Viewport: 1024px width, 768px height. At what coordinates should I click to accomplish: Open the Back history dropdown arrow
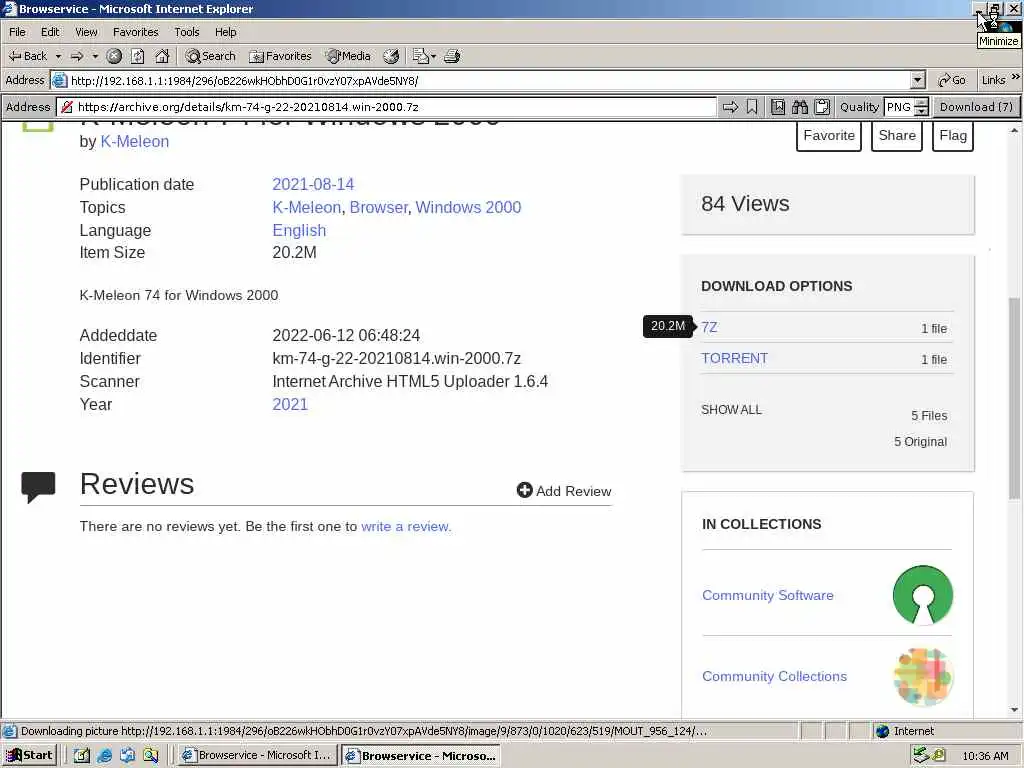pos(58,56)
